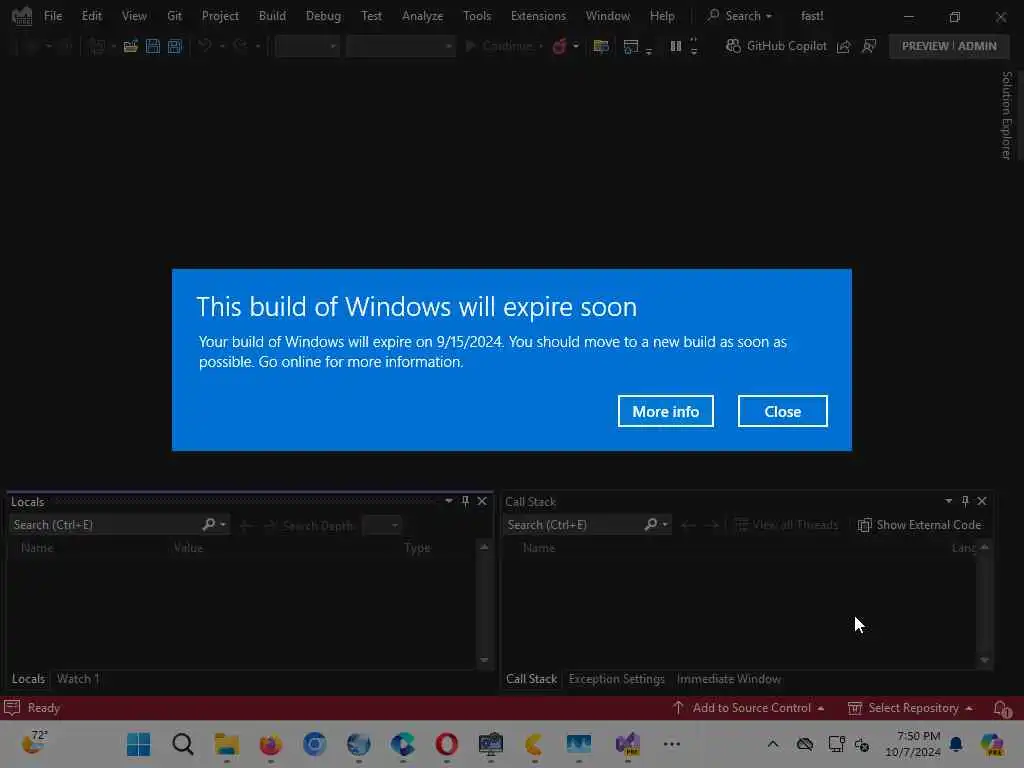Open the Help menu
1024x768 pixels.
(662, 16)
